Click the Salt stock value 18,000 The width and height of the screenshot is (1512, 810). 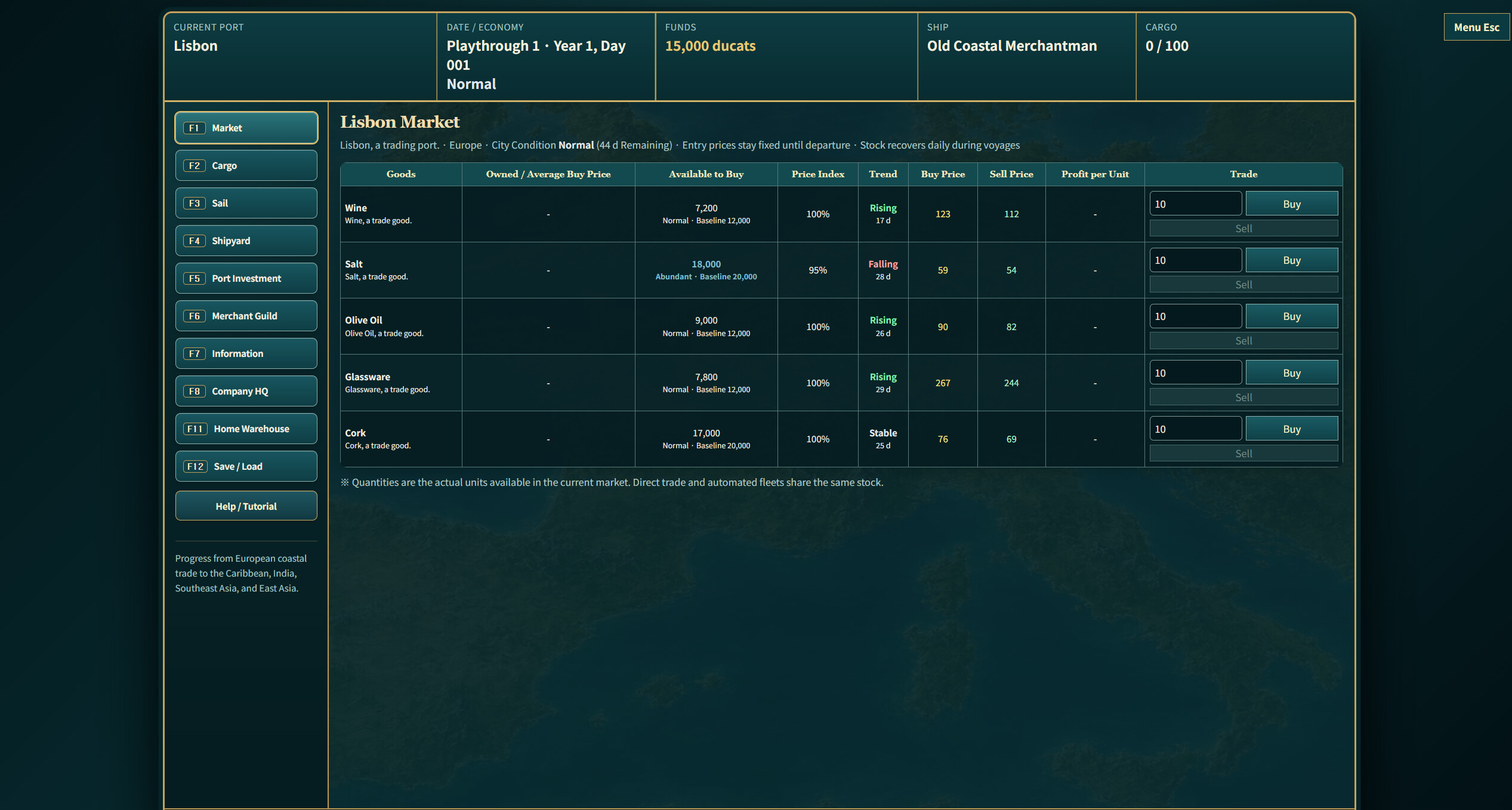tap(706, 264)
